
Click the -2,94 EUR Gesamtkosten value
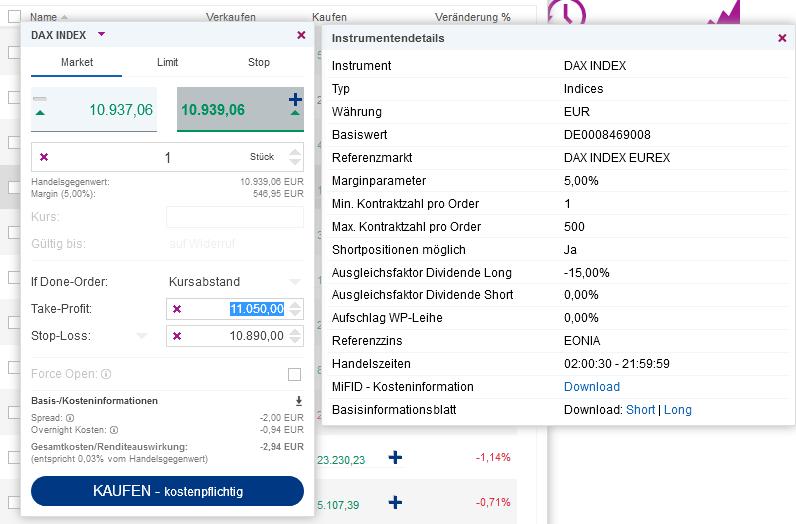pyautogui.click(x=282, y=447)
